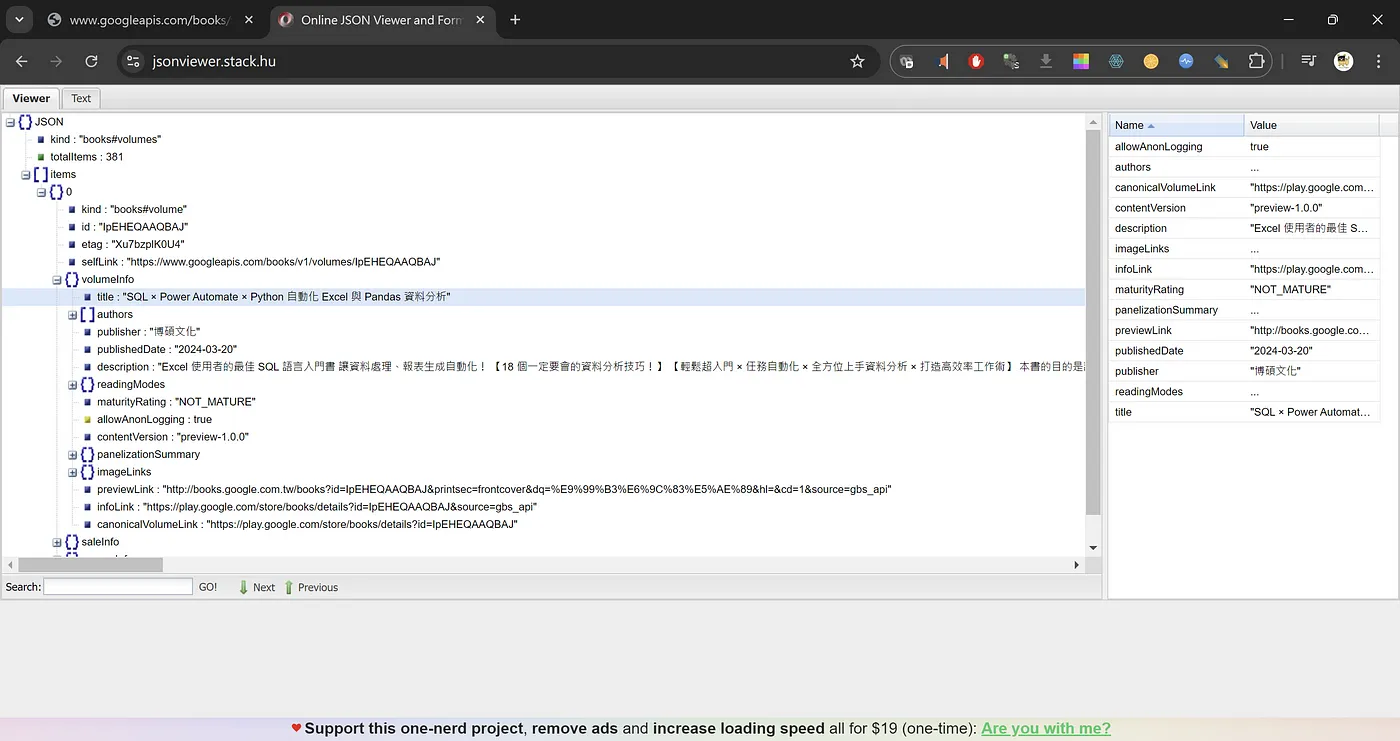Click the gray download-arrow extension icon
Image resolution: width=1400 pixels, height=741 pixels.
[x=1046, y=61]
